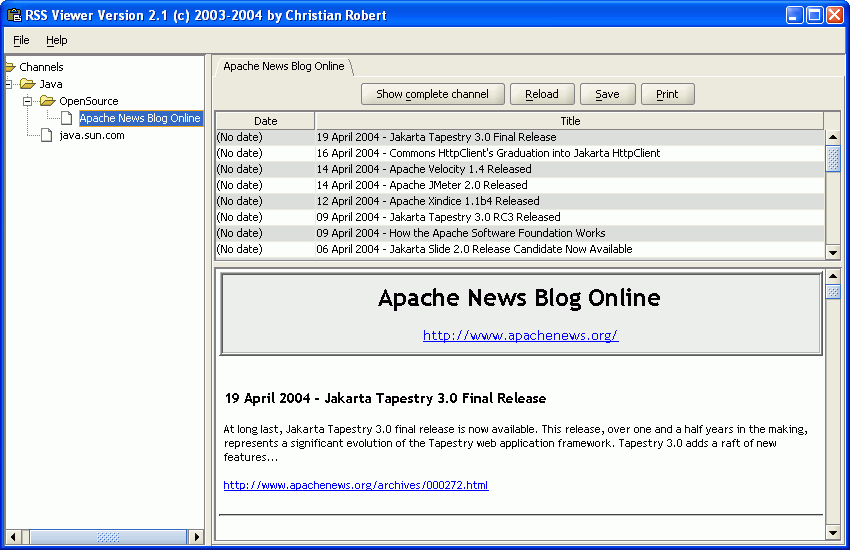Image resolution: width=850 pixels, height=550 pixels.
Task: Click the news table scroll down arrow
Action: 833,252
